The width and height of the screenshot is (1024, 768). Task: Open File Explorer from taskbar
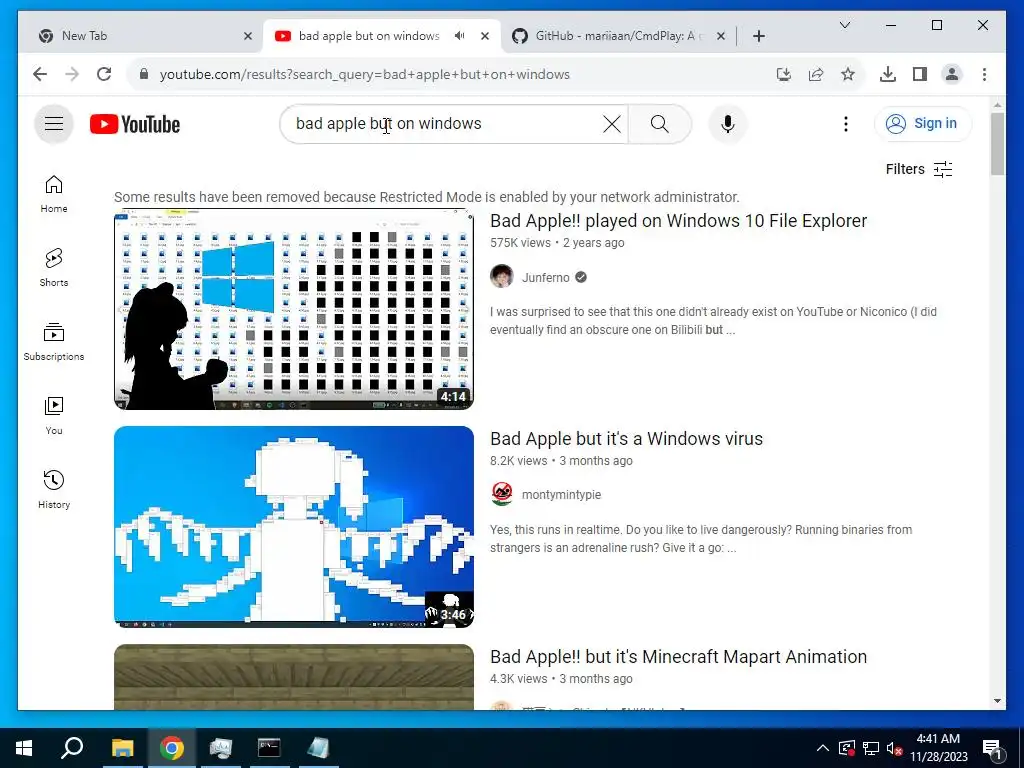coord(122,748)
